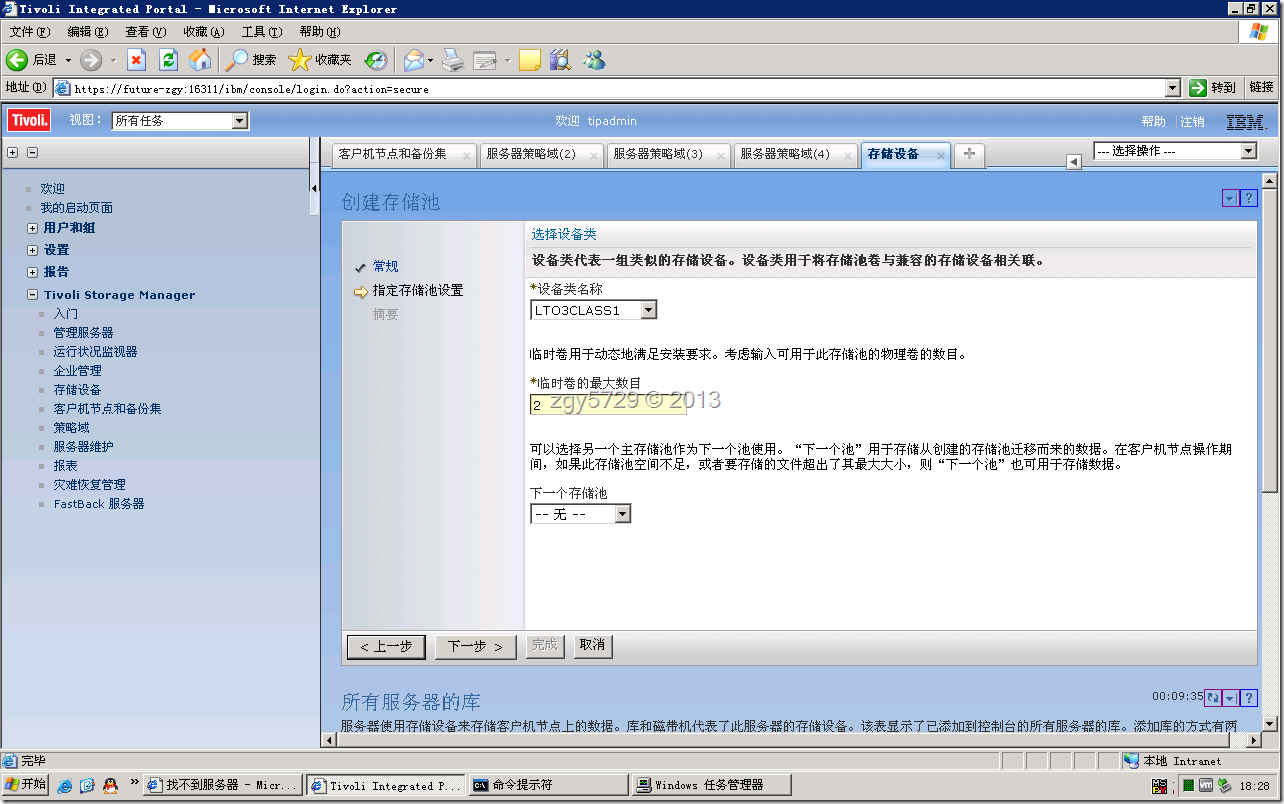Collapse the Tivoli Storage Manager node
Viewport: 1284px width, 804px height.
click(x=34, y=295)
